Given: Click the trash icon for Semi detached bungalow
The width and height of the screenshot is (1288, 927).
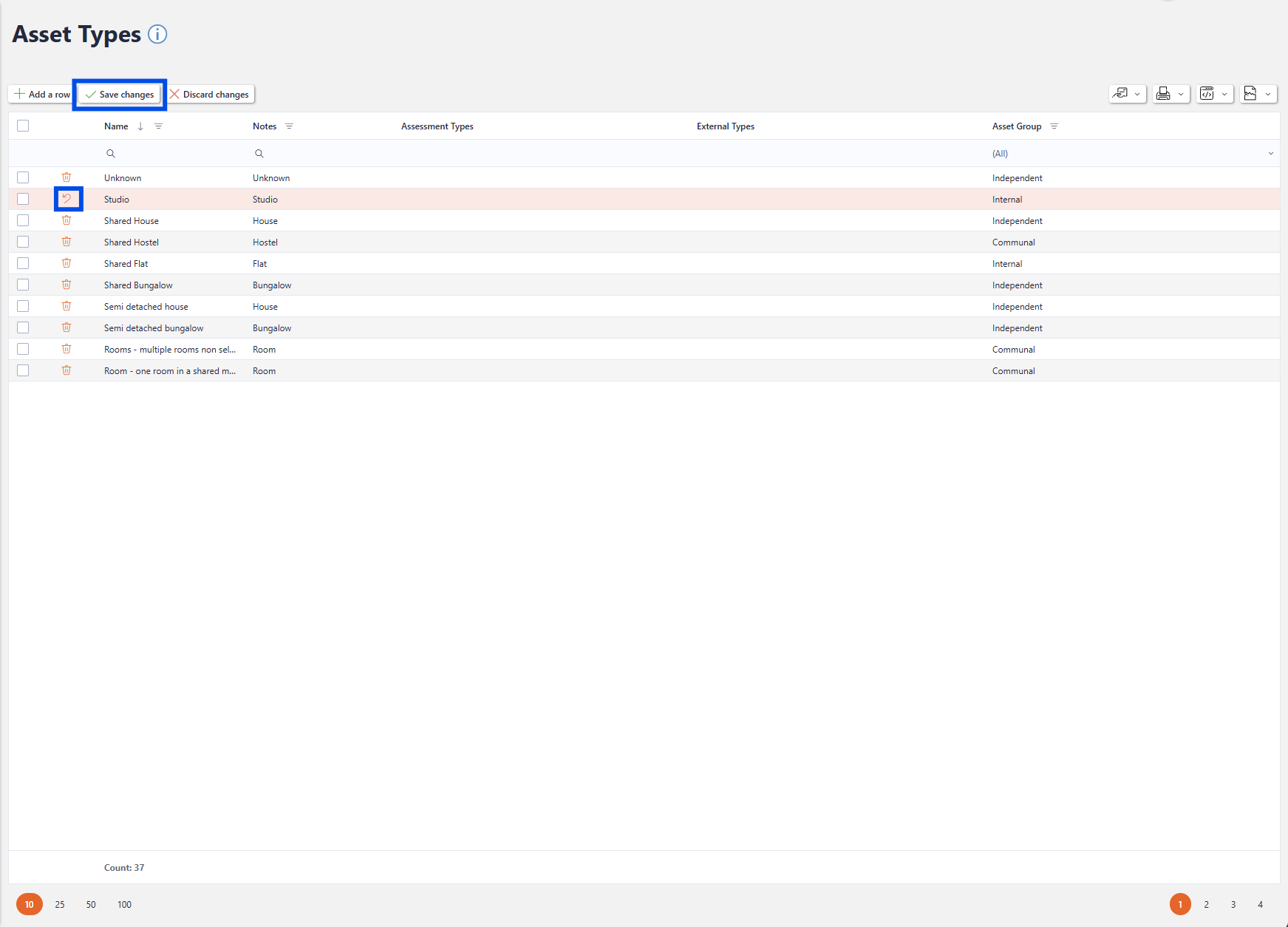Looking at the screenshot, I should (67, 327).
